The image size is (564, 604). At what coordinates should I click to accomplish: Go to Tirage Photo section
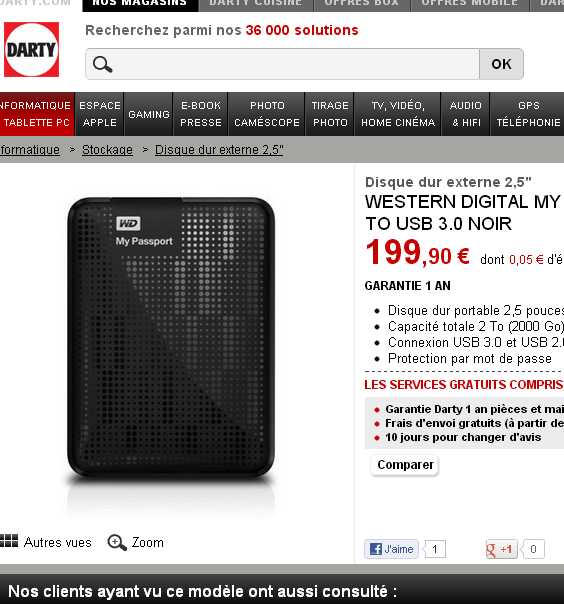point(330,114)
